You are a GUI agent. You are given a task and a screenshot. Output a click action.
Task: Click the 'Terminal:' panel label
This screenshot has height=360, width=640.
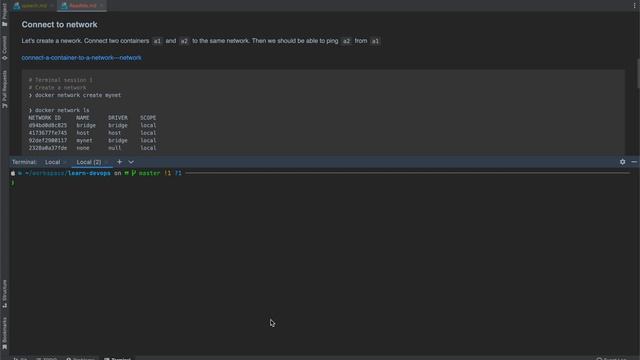[24, 162]
